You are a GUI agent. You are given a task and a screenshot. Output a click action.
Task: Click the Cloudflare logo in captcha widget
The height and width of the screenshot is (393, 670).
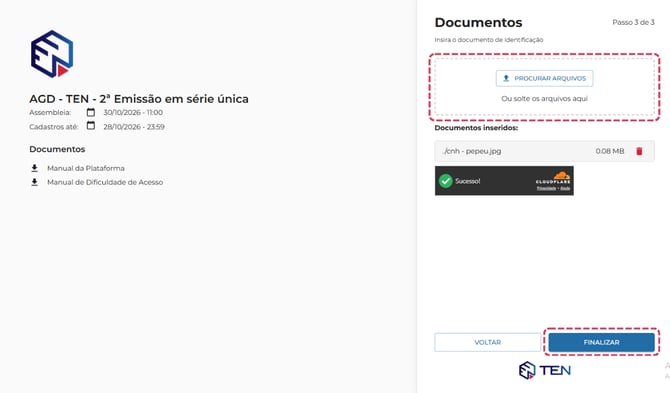pos(553,177)
